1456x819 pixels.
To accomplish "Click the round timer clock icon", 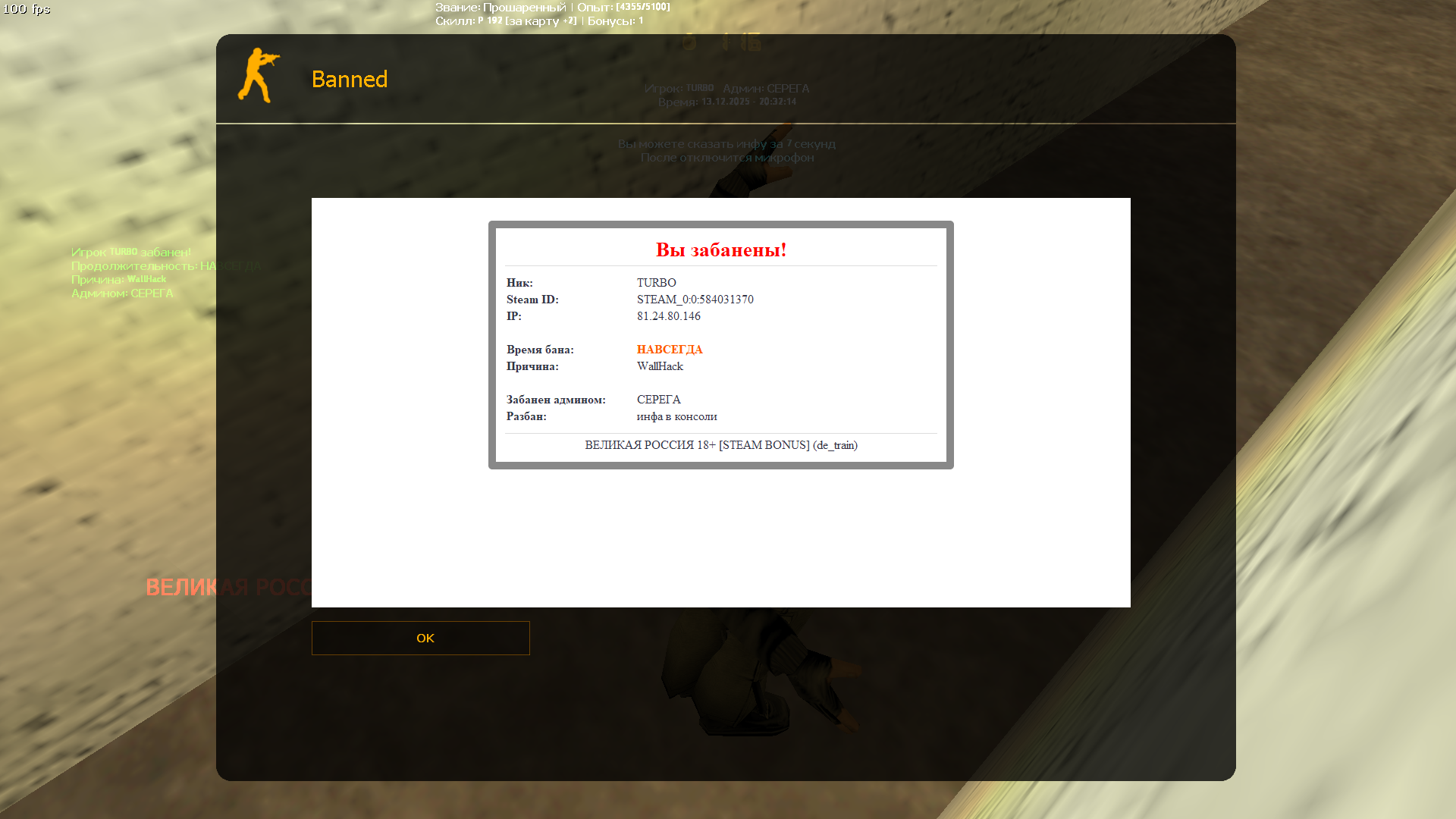I will pyautogui.click(x=689, y=43).
